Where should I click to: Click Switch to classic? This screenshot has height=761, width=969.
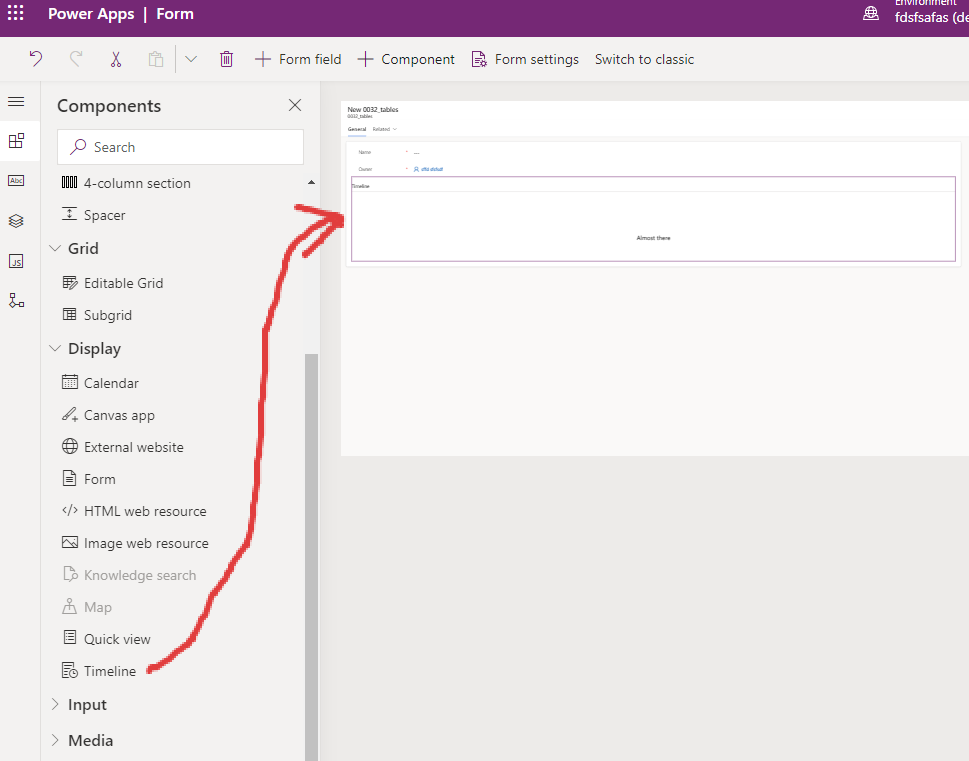pos(644,59)
